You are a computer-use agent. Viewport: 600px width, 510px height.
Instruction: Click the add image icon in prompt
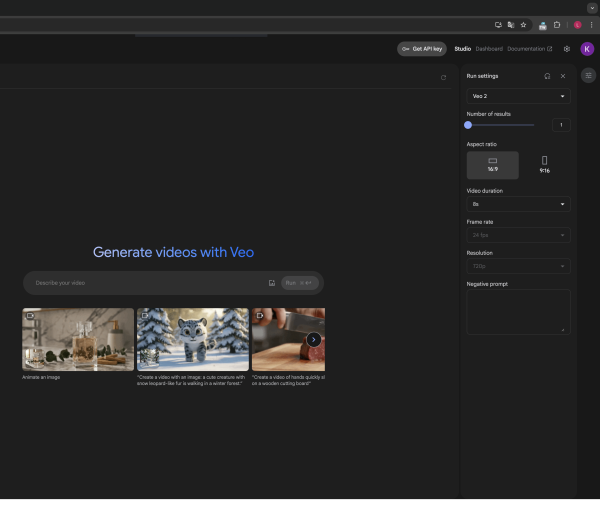272,283
